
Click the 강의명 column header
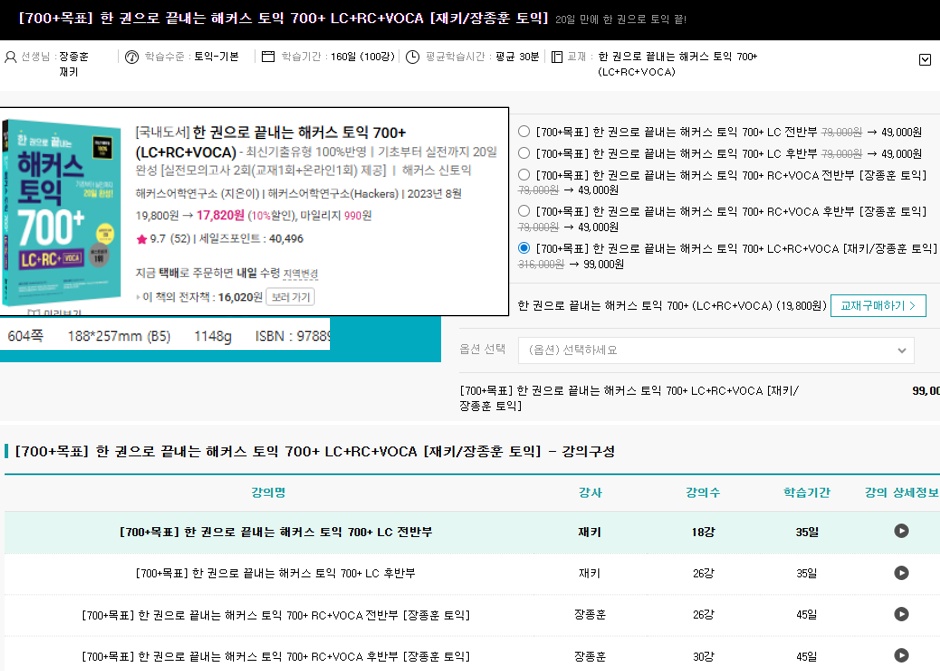268,493
